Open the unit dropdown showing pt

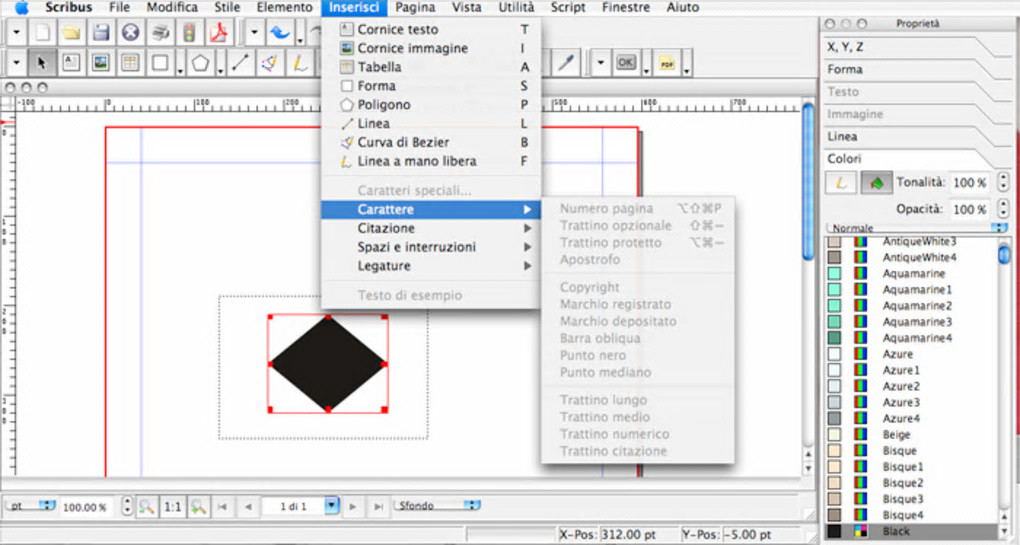click(31, 505)
